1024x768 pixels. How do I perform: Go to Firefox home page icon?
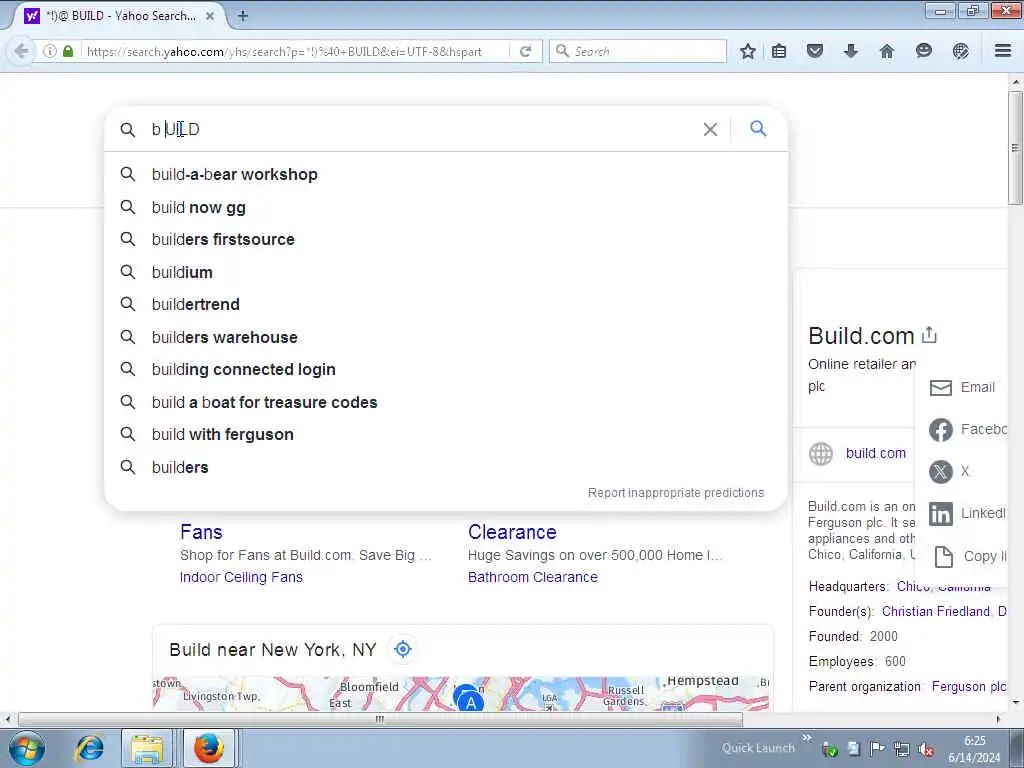click(886, 51)
